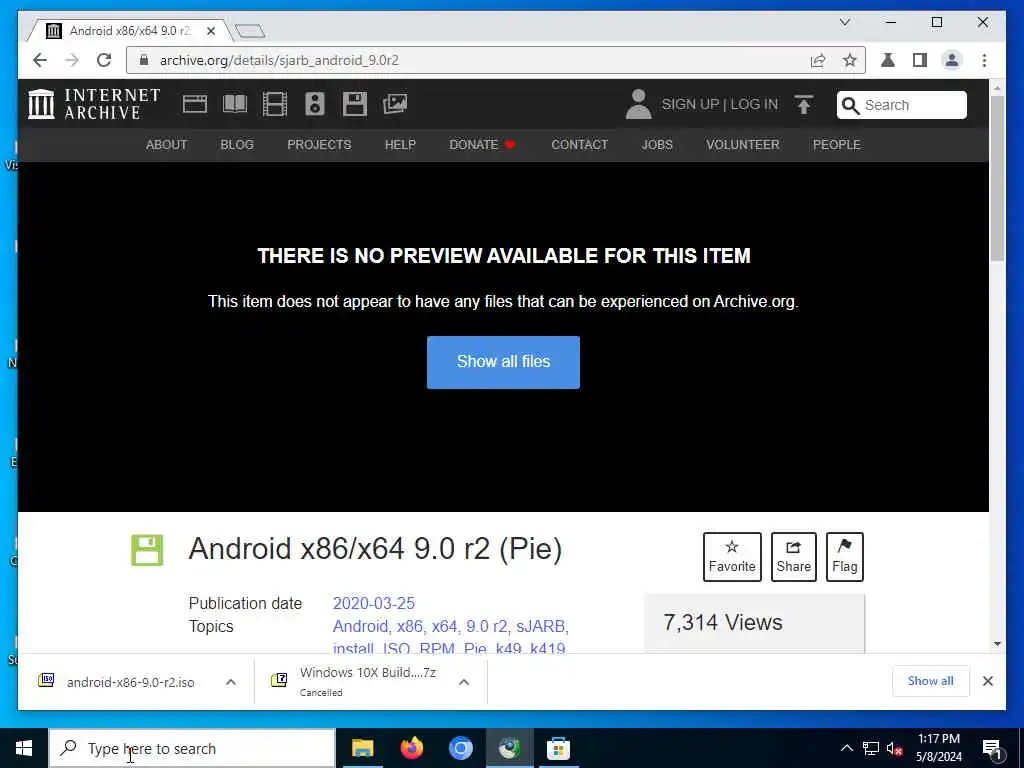The width and height of the screenshot is (1024, 768).
Task: Close the downloads bar
Action: pyautogui.click(x=987, y=681)
